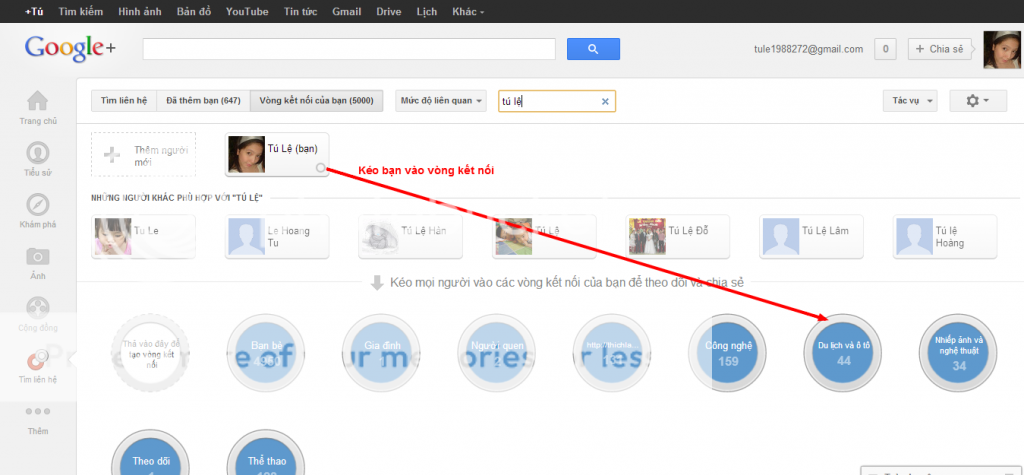Select the Le Hoang Tu person card
Image resolution: width=1024 pixels, height=475 pixels.
pyautogui.click(x=277, y=237)
